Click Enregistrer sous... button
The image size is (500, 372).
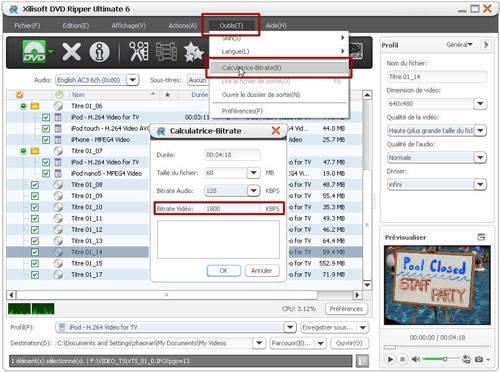pos(329,327)
